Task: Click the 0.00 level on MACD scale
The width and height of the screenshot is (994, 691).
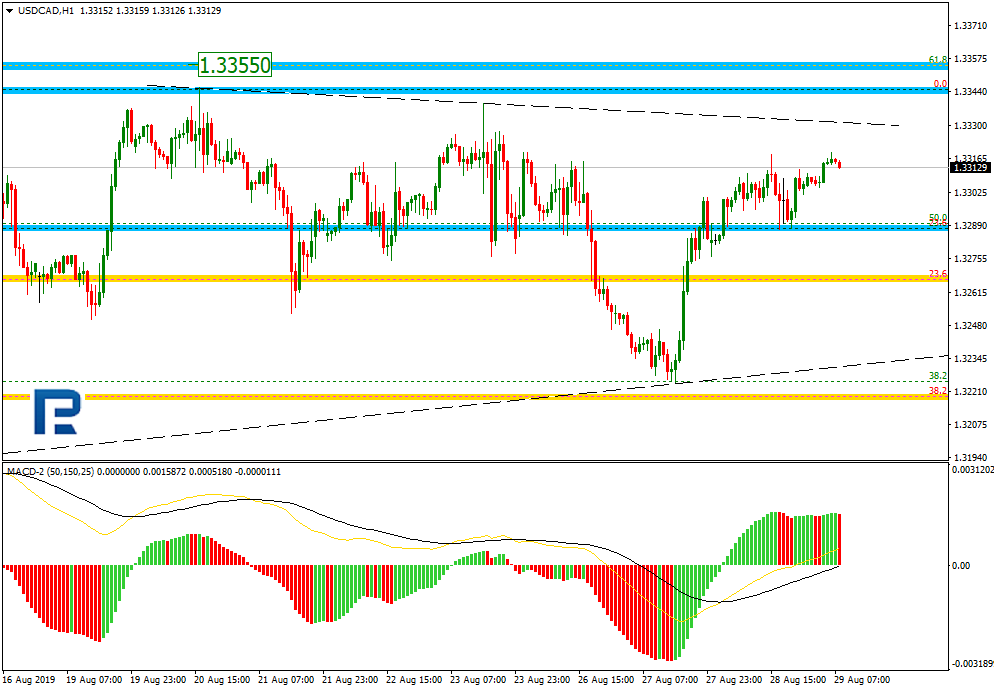Action: pyautogui.click(x=962, y=565)
